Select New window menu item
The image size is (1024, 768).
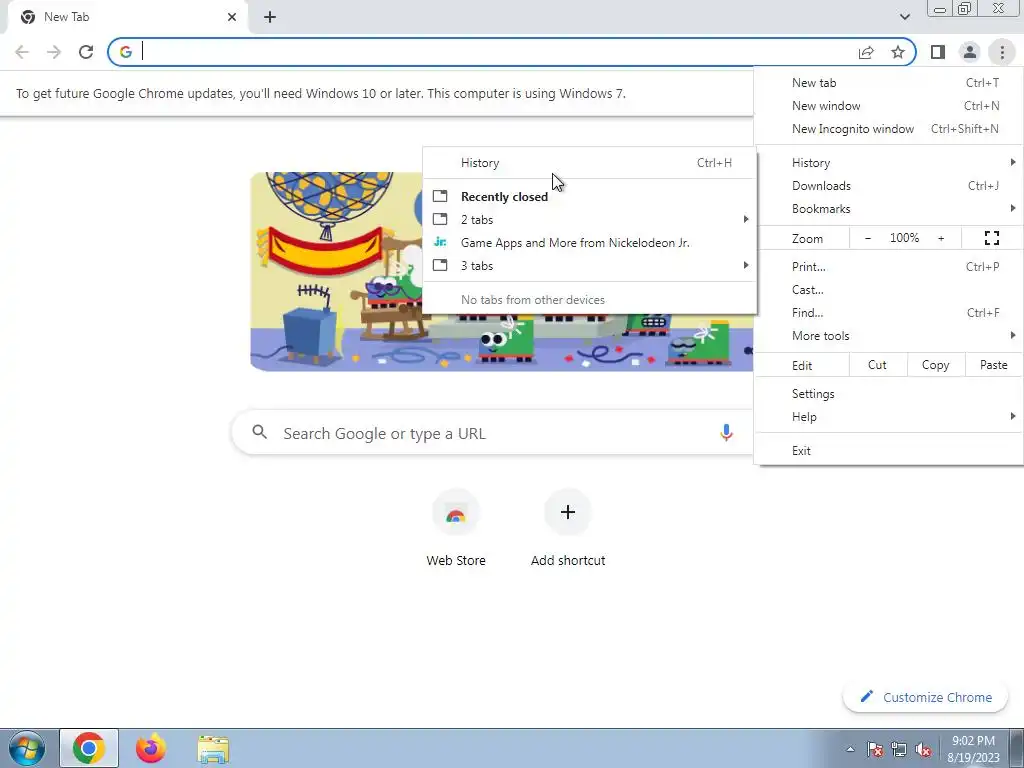(x=888, y=106)
